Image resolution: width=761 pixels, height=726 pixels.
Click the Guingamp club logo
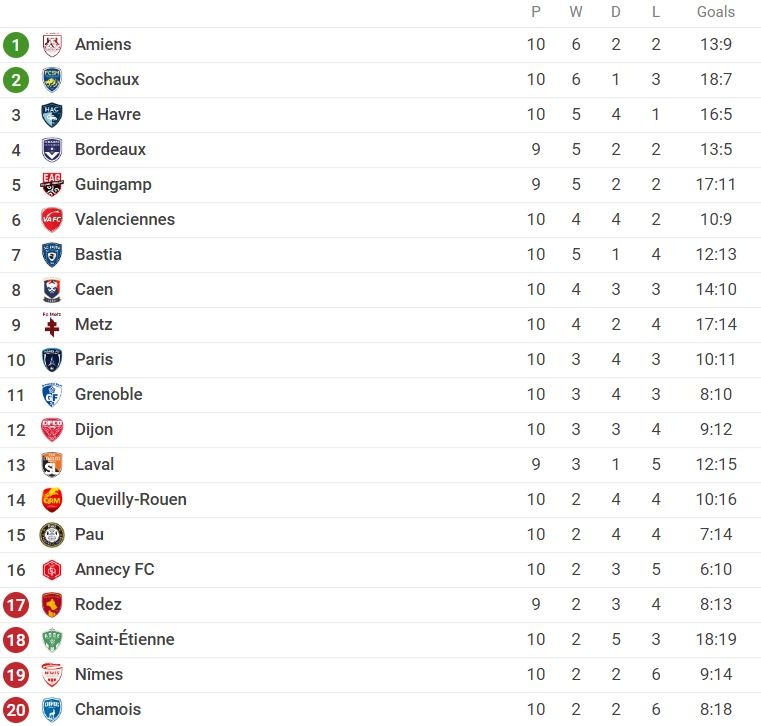click(x=52, y=185)
